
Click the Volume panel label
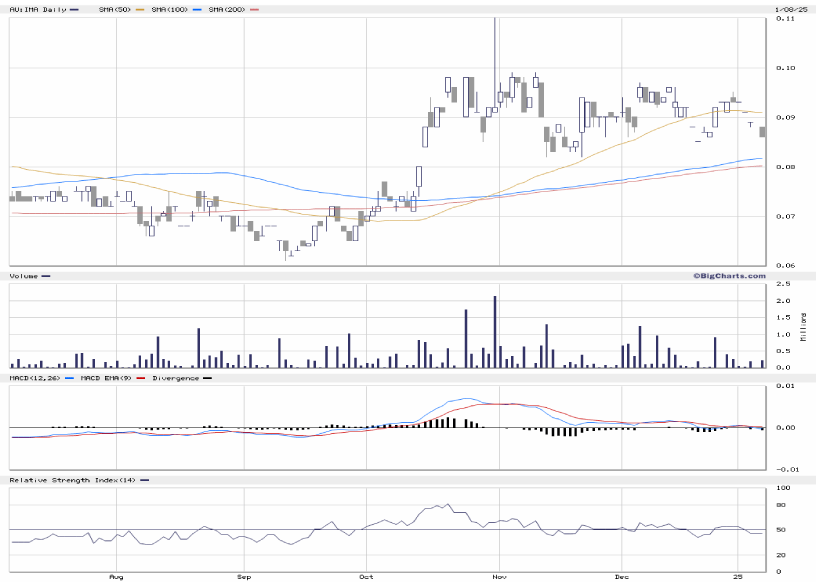[x=23, y=275]
